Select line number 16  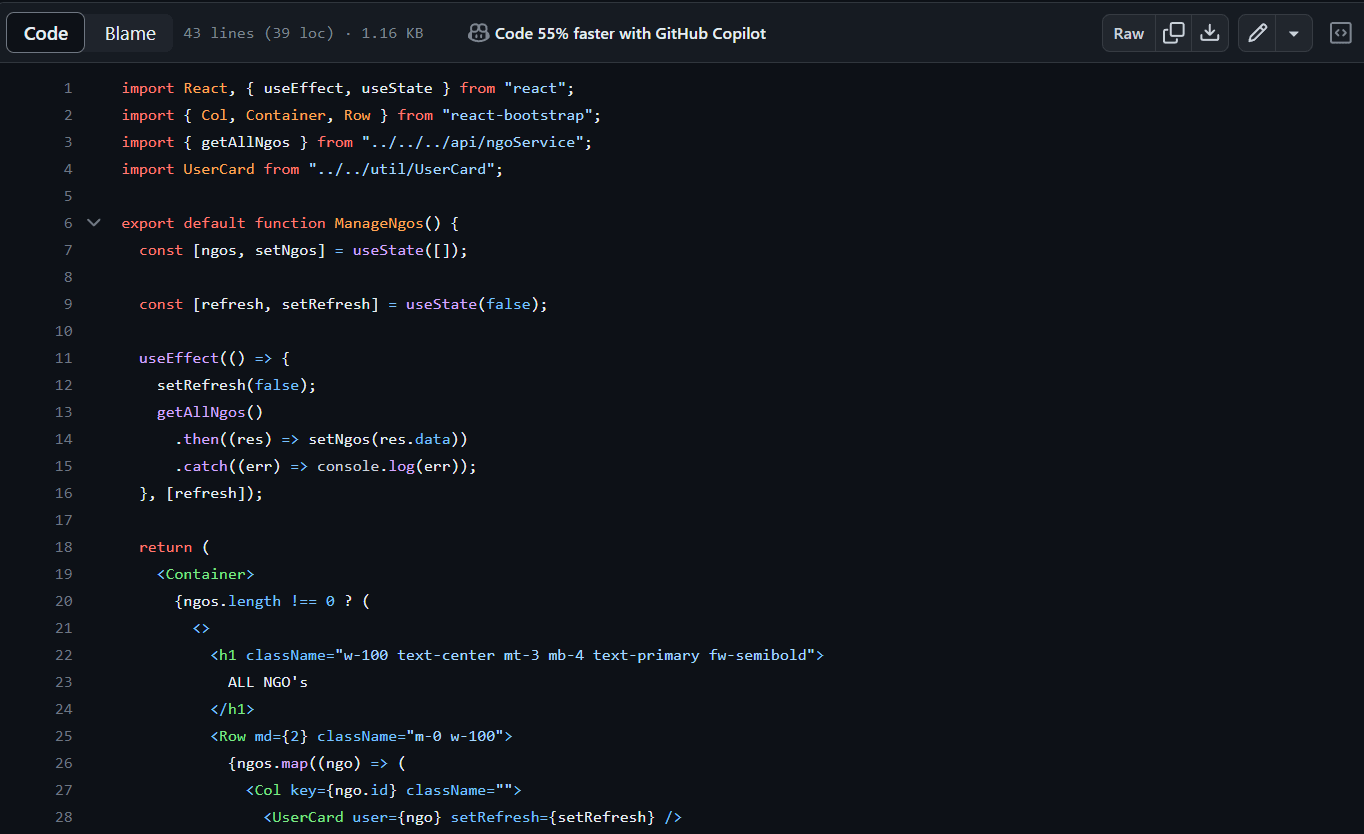tap(64, 493)
